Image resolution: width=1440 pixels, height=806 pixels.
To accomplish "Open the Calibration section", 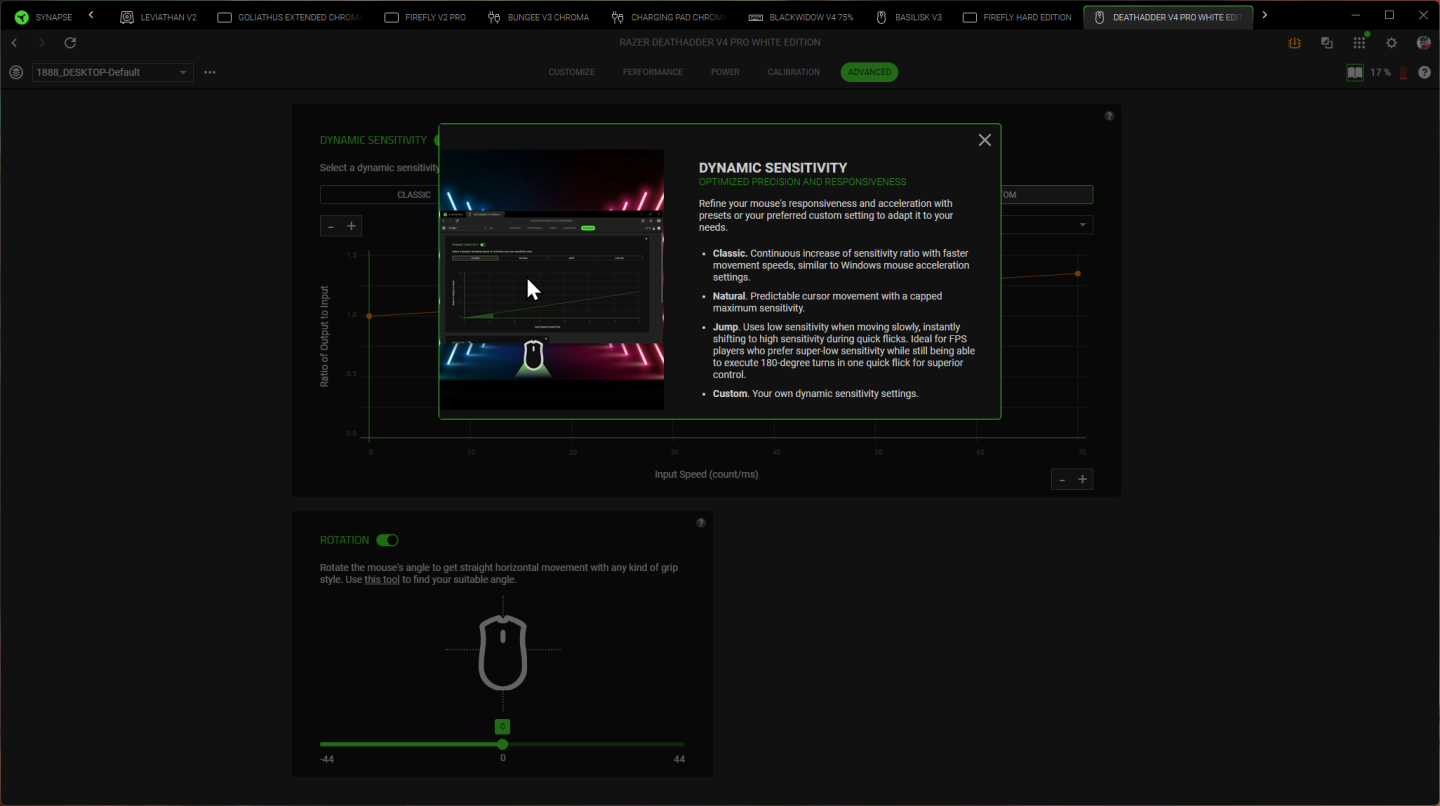I will point(794,72).
